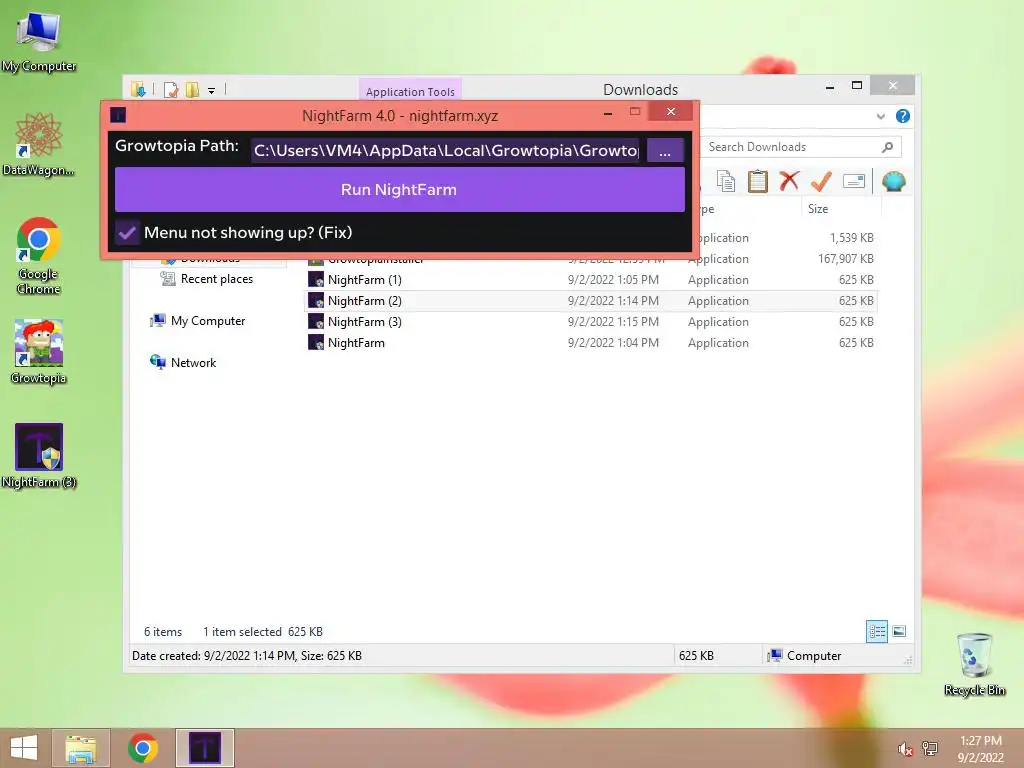Click the 167,907 KB size cell
Image resolution: width=1024 pixels, height=768 pixels.
(x=846, y=259)
